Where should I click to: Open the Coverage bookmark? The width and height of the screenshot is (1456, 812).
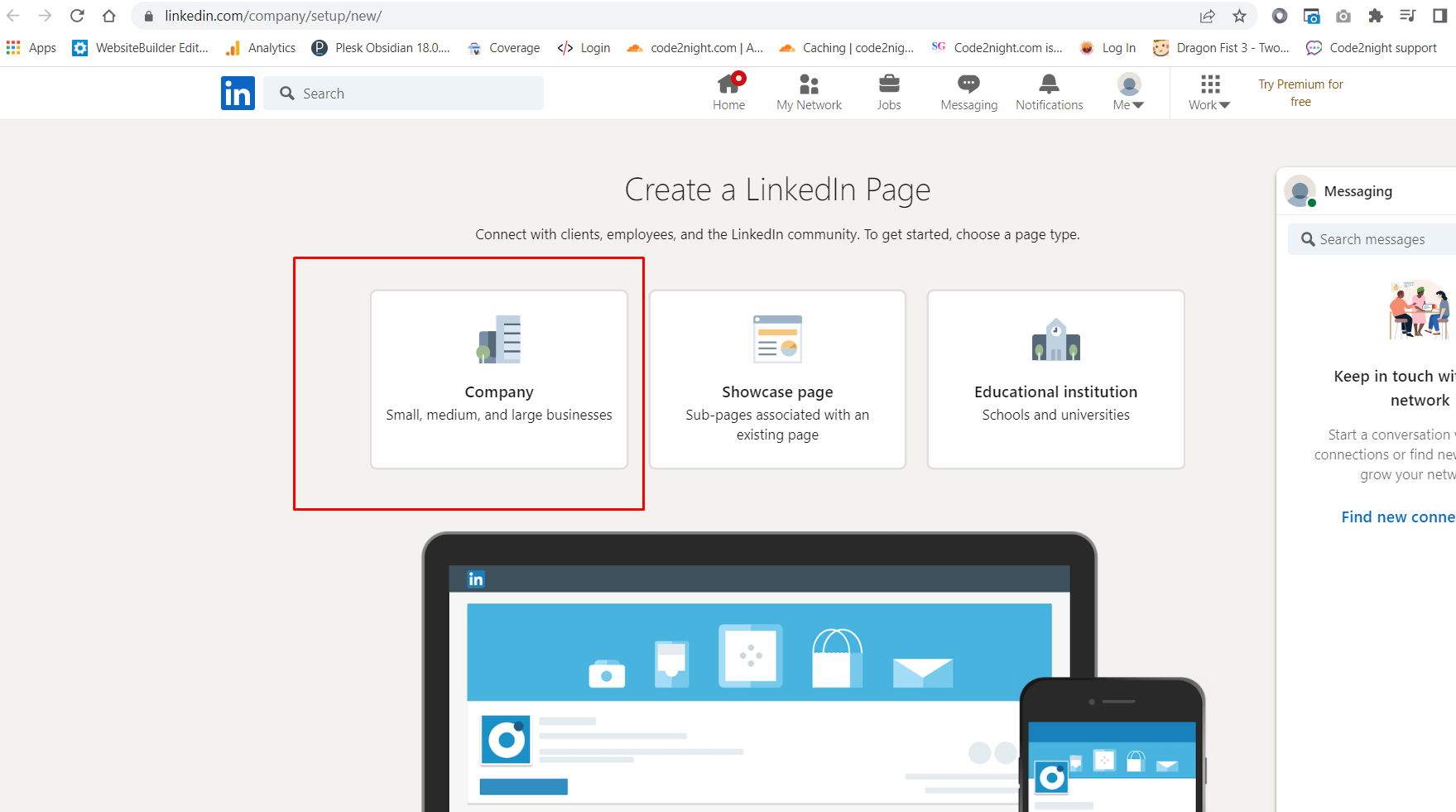tap(503, 48)
